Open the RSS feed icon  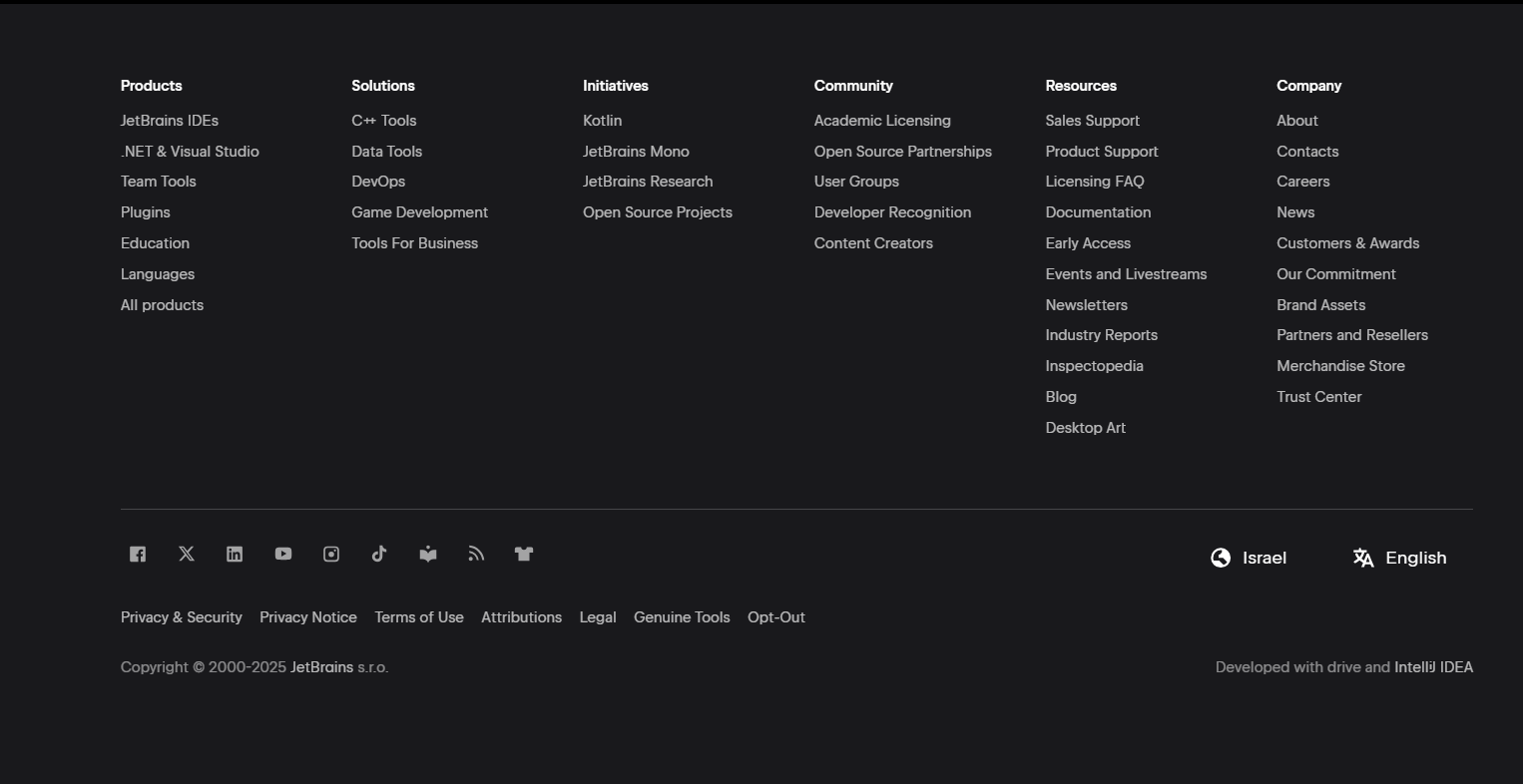pos(476,555)
